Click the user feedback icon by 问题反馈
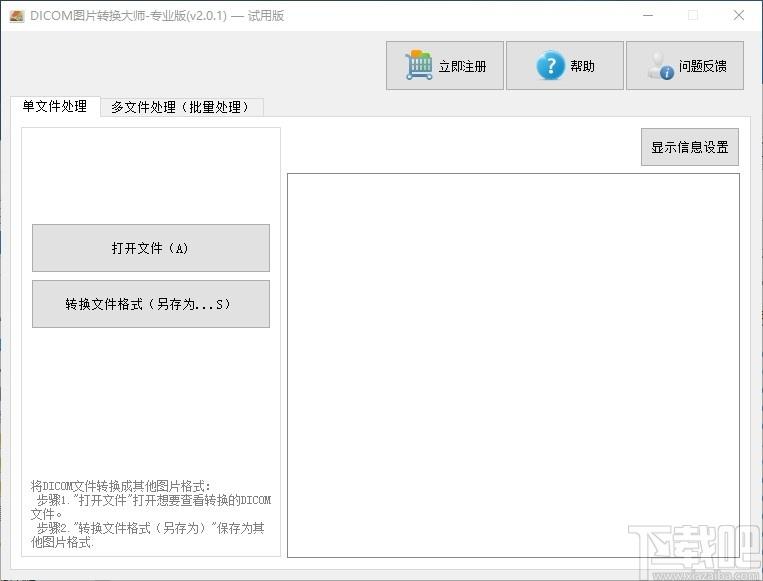Viewport: 763px width, 581px height. (660, 66)
